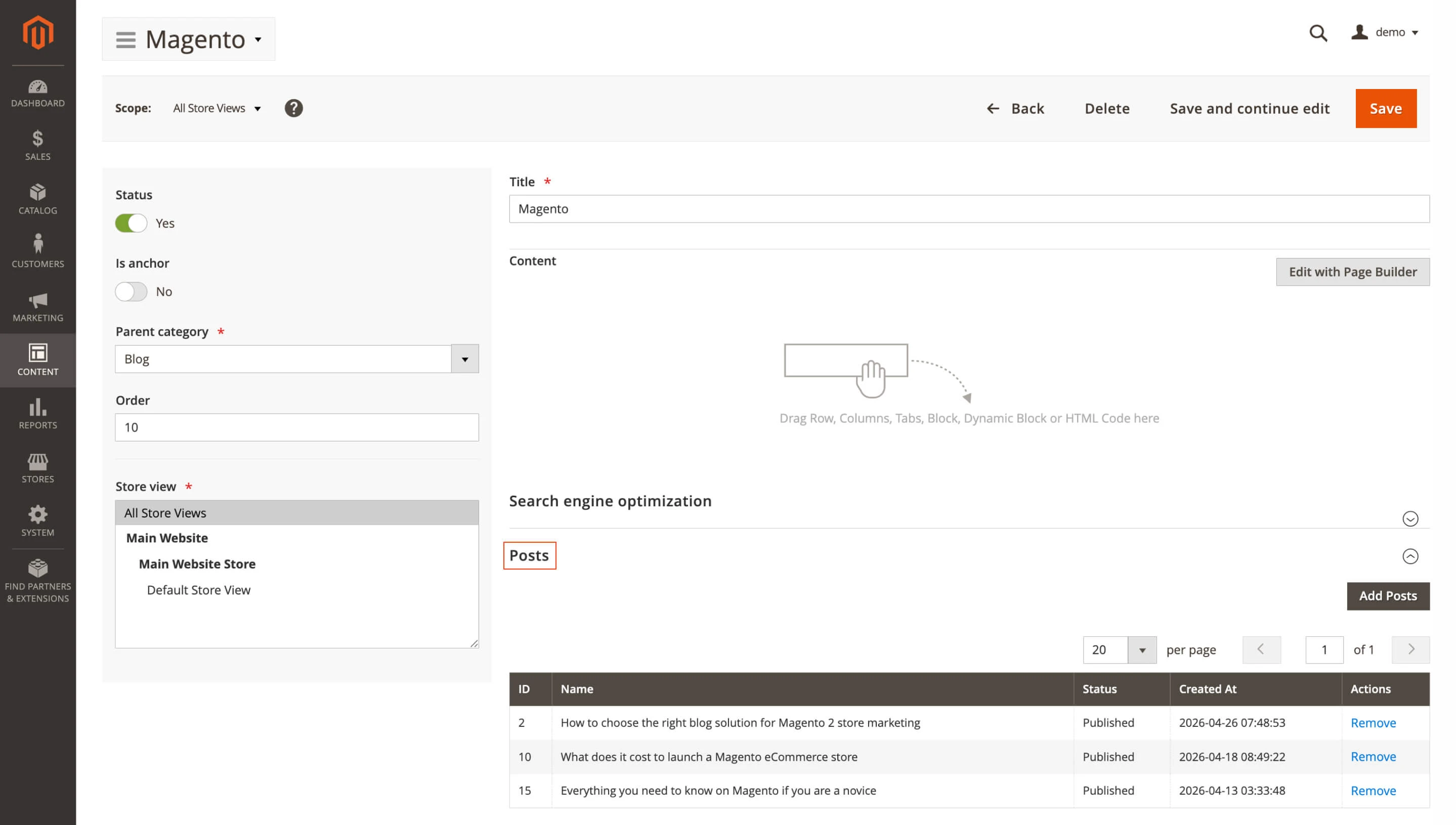Viewport: 1456px width, 825px height.
Task: Click Save and continue edit
Action: coord(1250,108)
